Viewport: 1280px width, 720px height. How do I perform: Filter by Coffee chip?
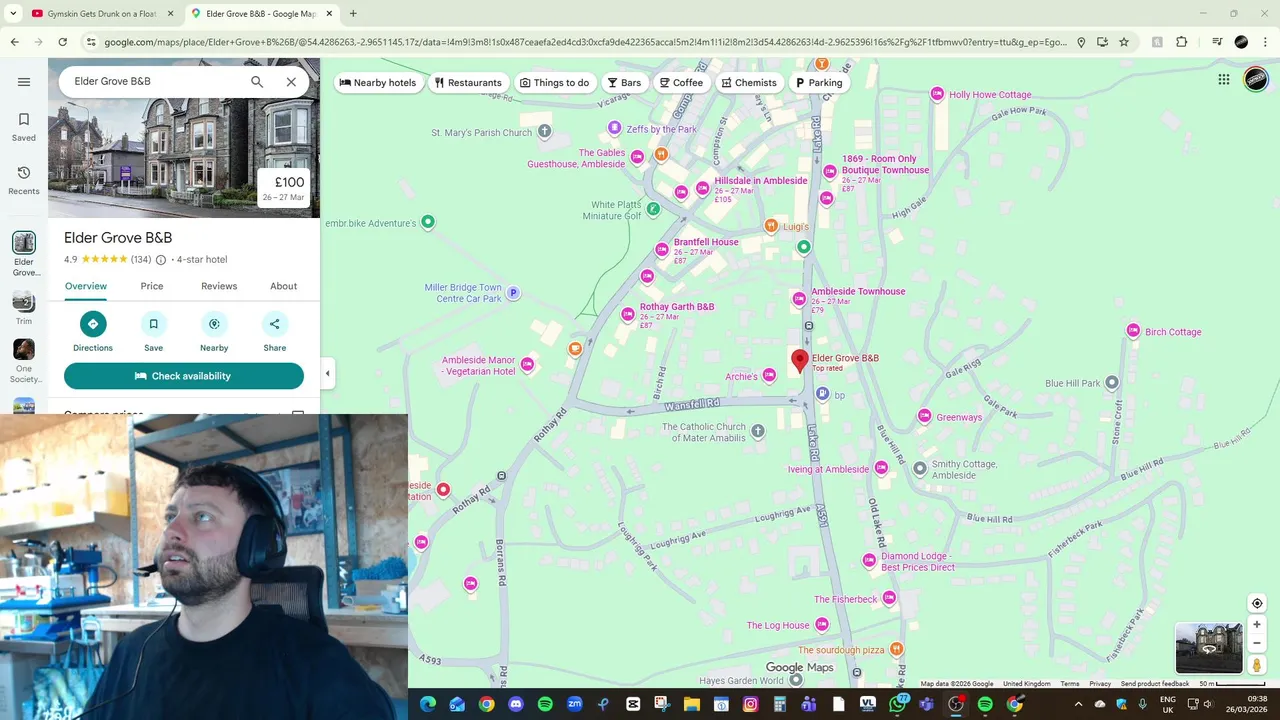[681, 83]
